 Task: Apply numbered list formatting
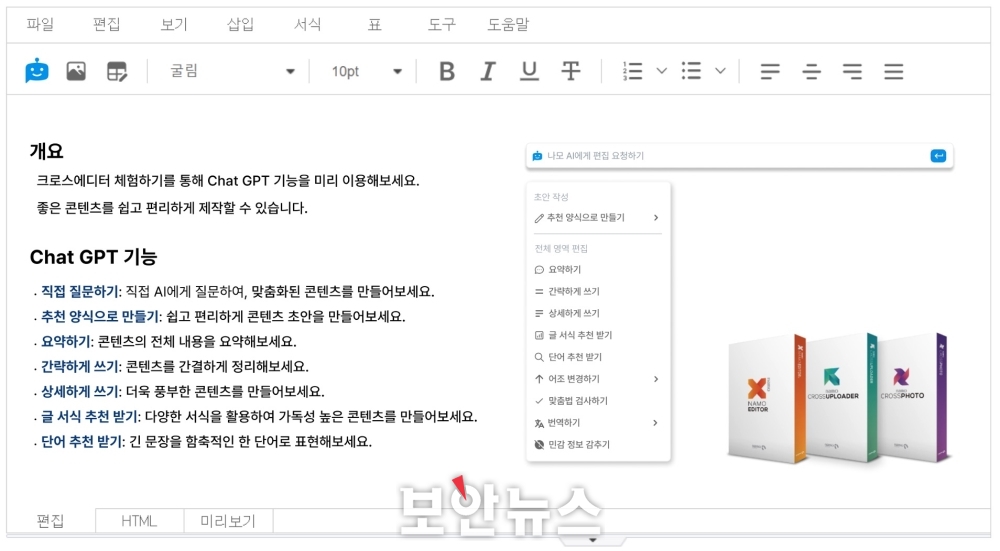[632, 71]
